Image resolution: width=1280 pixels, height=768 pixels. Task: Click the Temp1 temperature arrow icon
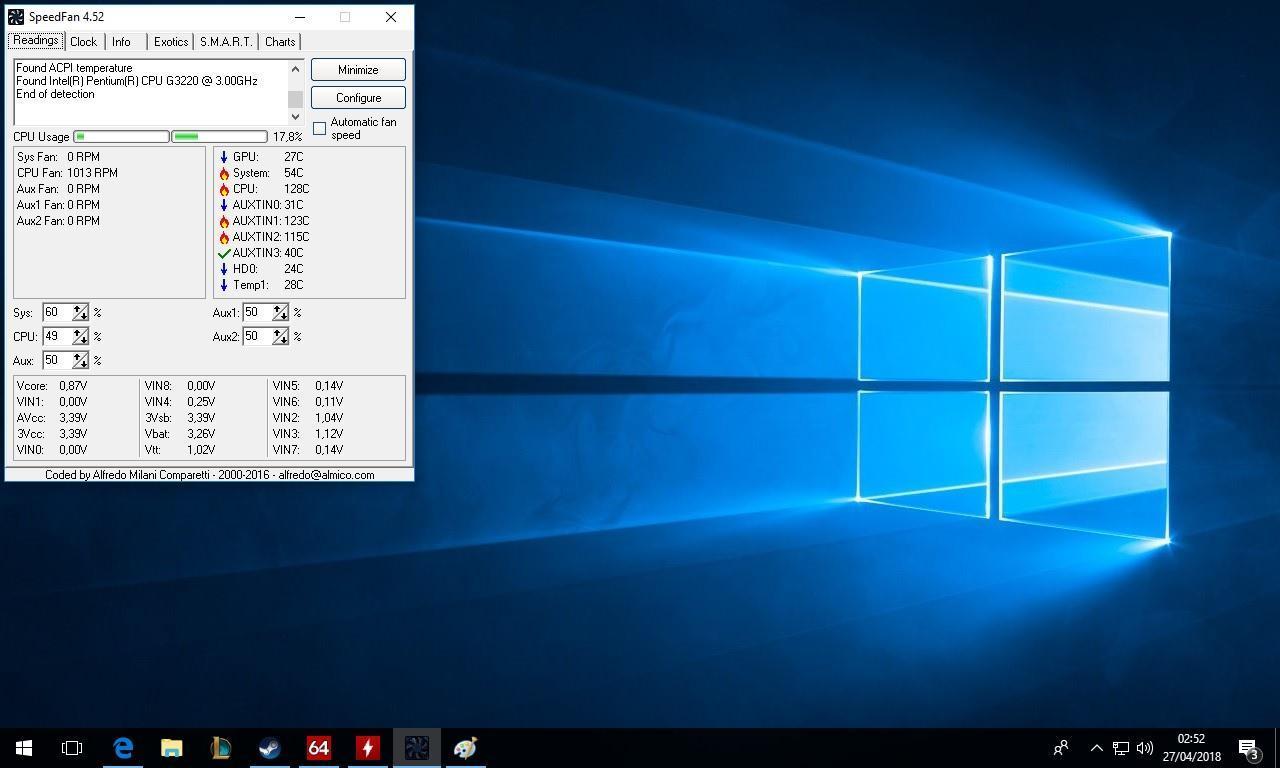224,285
